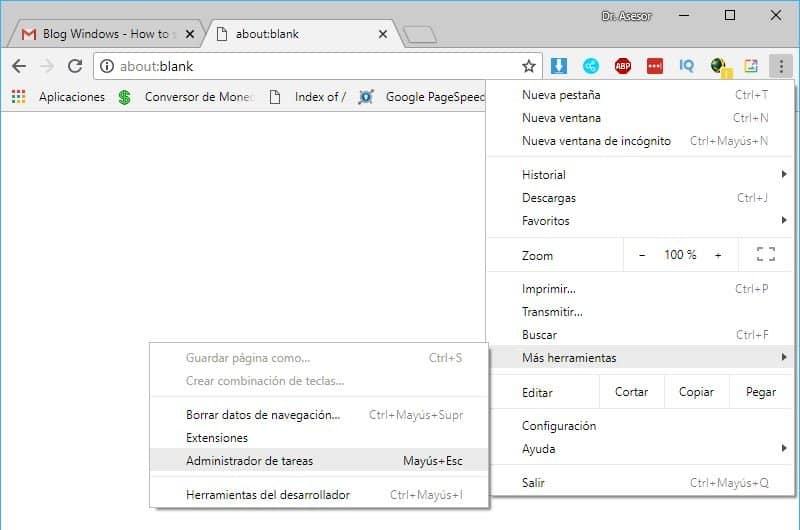Open Administrador de tareas
The width and height of the screenshot is (800, 530).
pos(319,461)
